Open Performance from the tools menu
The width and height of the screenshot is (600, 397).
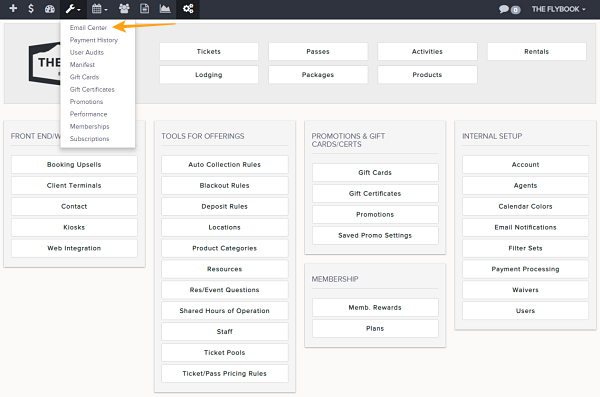coord(88,114)
